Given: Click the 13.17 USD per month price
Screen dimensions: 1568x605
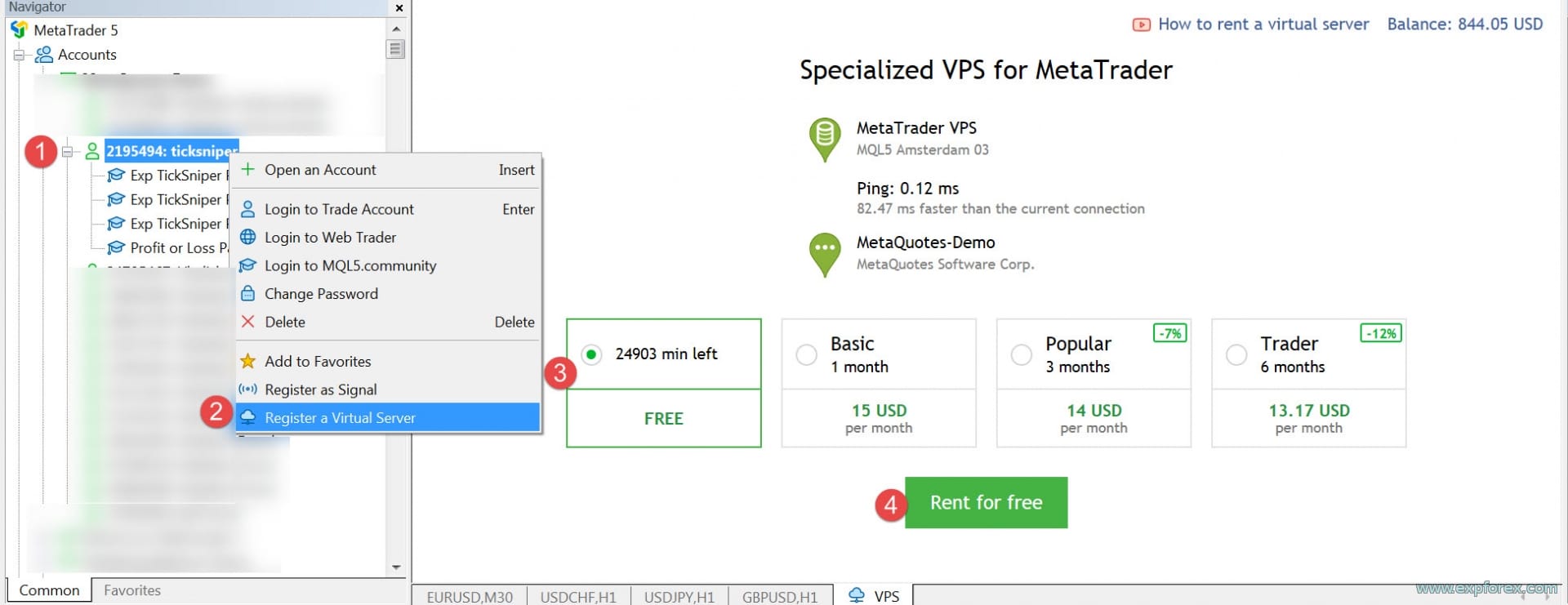Looking at the screenshot, I should coord(1309,418).
